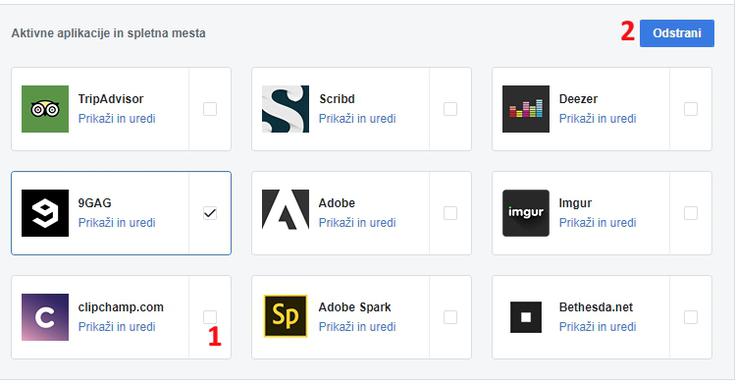
Task: Click the Adobe Spark Sp icon
Action: pyautogui.click(x=285, y=316)
